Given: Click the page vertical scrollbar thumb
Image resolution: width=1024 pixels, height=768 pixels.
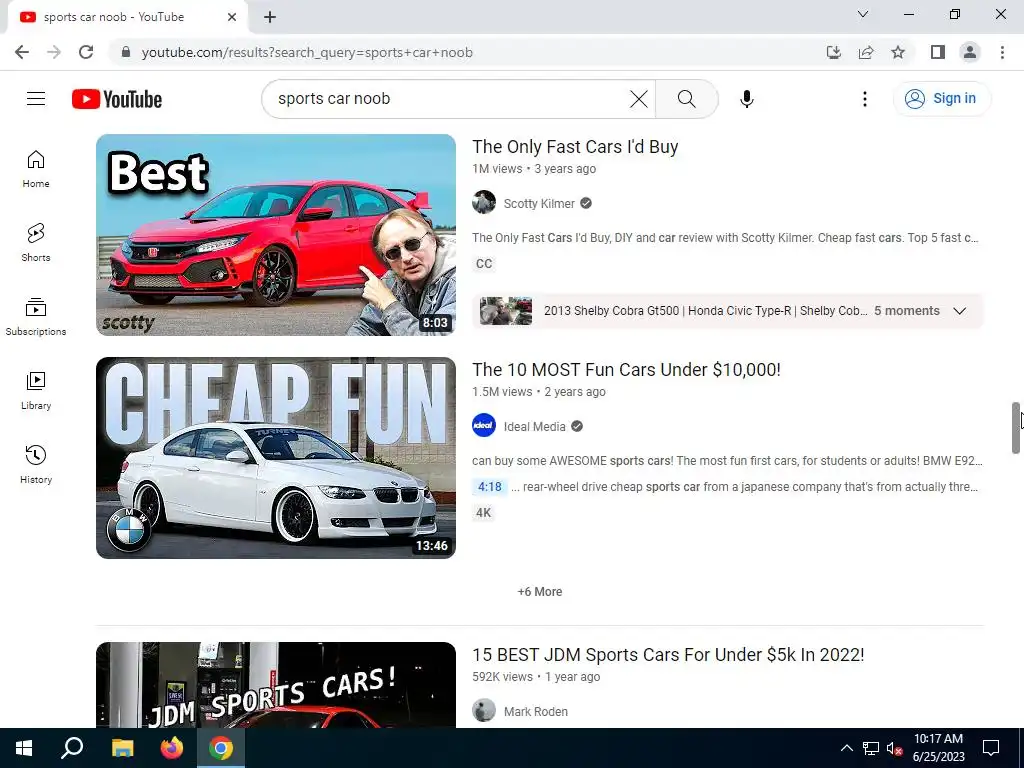Looking at the screenshot, I should coord(1016,428).
